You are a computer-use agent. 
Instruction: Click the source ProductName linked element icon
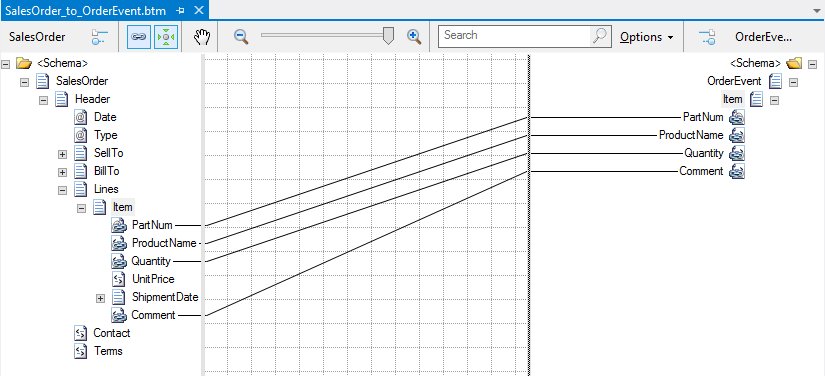119,243
